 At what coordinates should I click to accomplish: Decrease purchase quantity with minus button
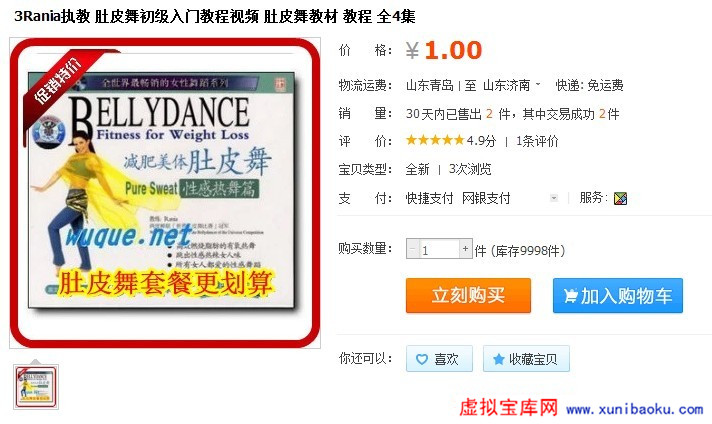413,249
